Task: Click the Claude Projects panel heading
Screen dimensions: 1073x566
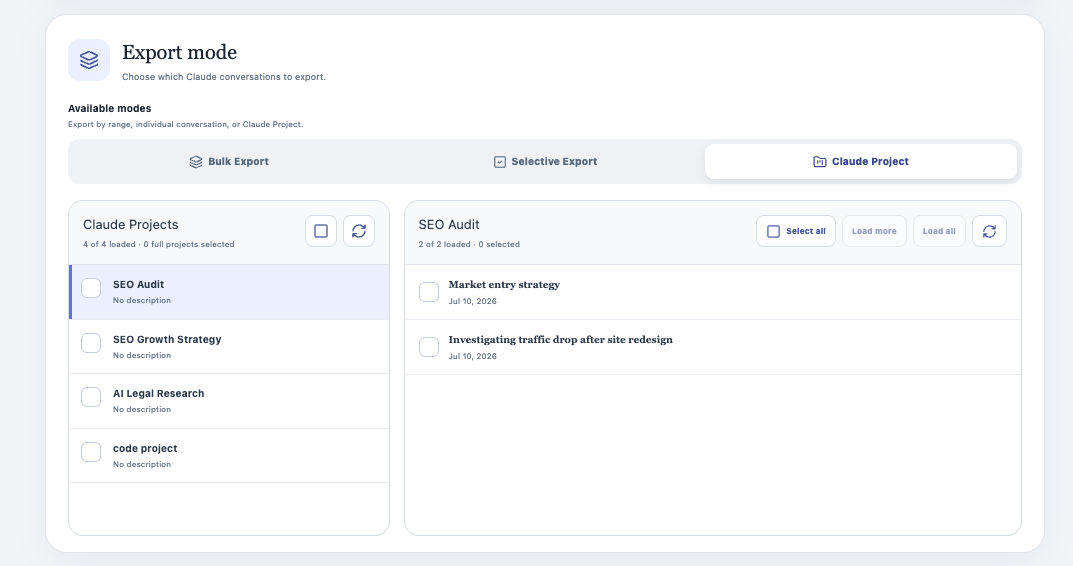Action: (x=131, y=224)
